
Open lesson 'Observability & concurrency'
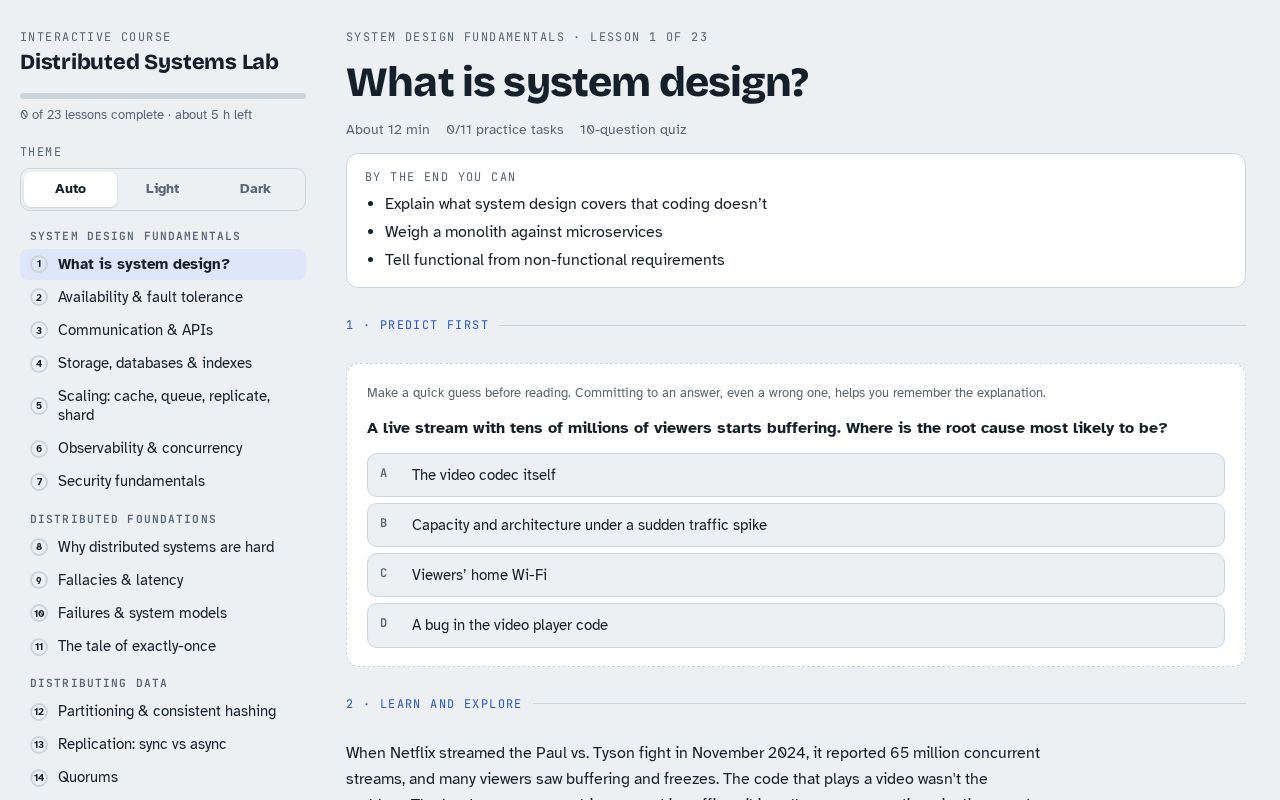(163, 448)
